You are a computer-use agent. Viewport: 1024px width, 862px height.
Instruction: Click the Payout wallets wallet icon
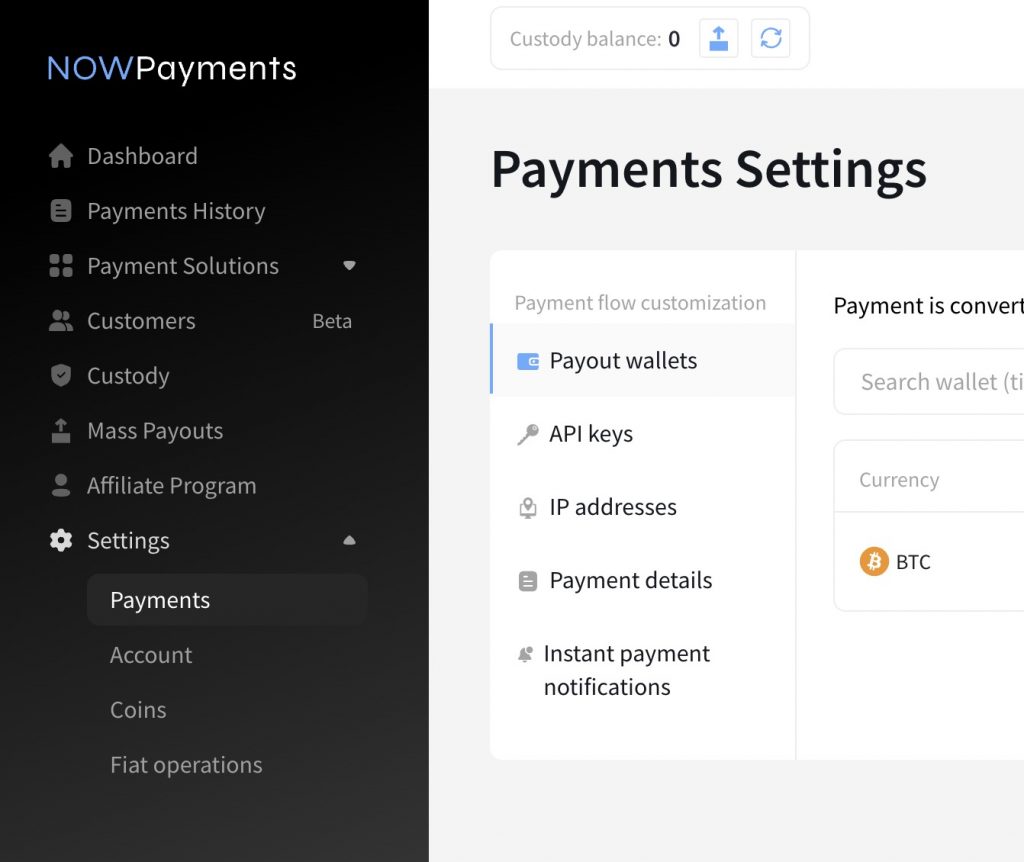528,361
